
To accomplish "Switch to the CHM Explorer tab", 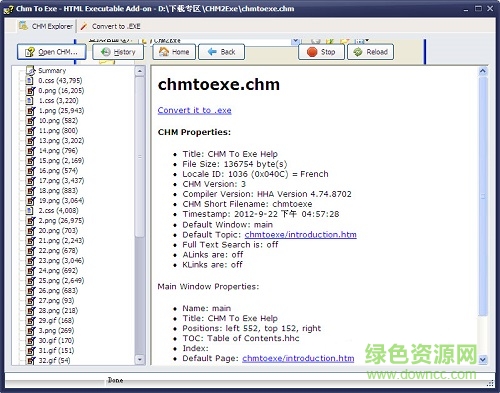I will 46,26.
